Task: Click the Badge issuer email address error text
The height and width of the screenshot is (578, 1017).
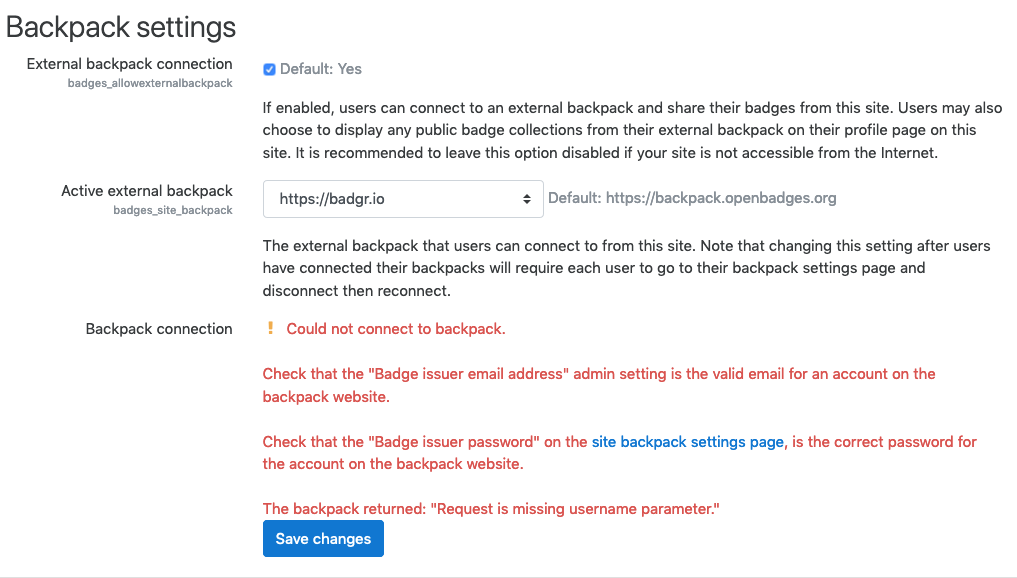Action: 599,385
